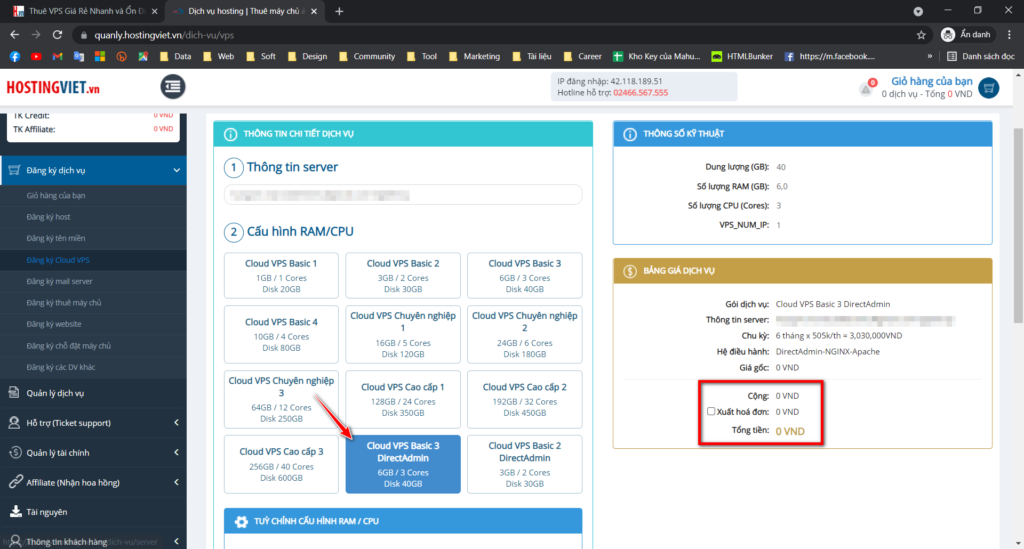1024x549 pixels.
Task: Click the dollar icon in Bảng giá dịch vụ header
Action: click(630, 271)
